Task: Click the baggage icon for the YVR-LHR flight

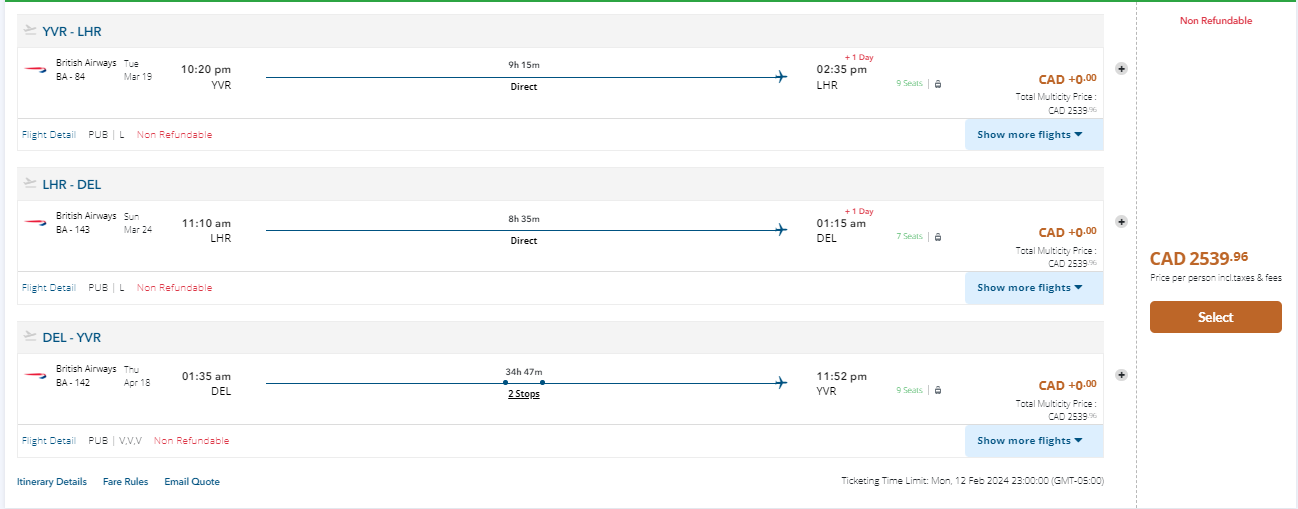Action: click(x=938, y=84)
